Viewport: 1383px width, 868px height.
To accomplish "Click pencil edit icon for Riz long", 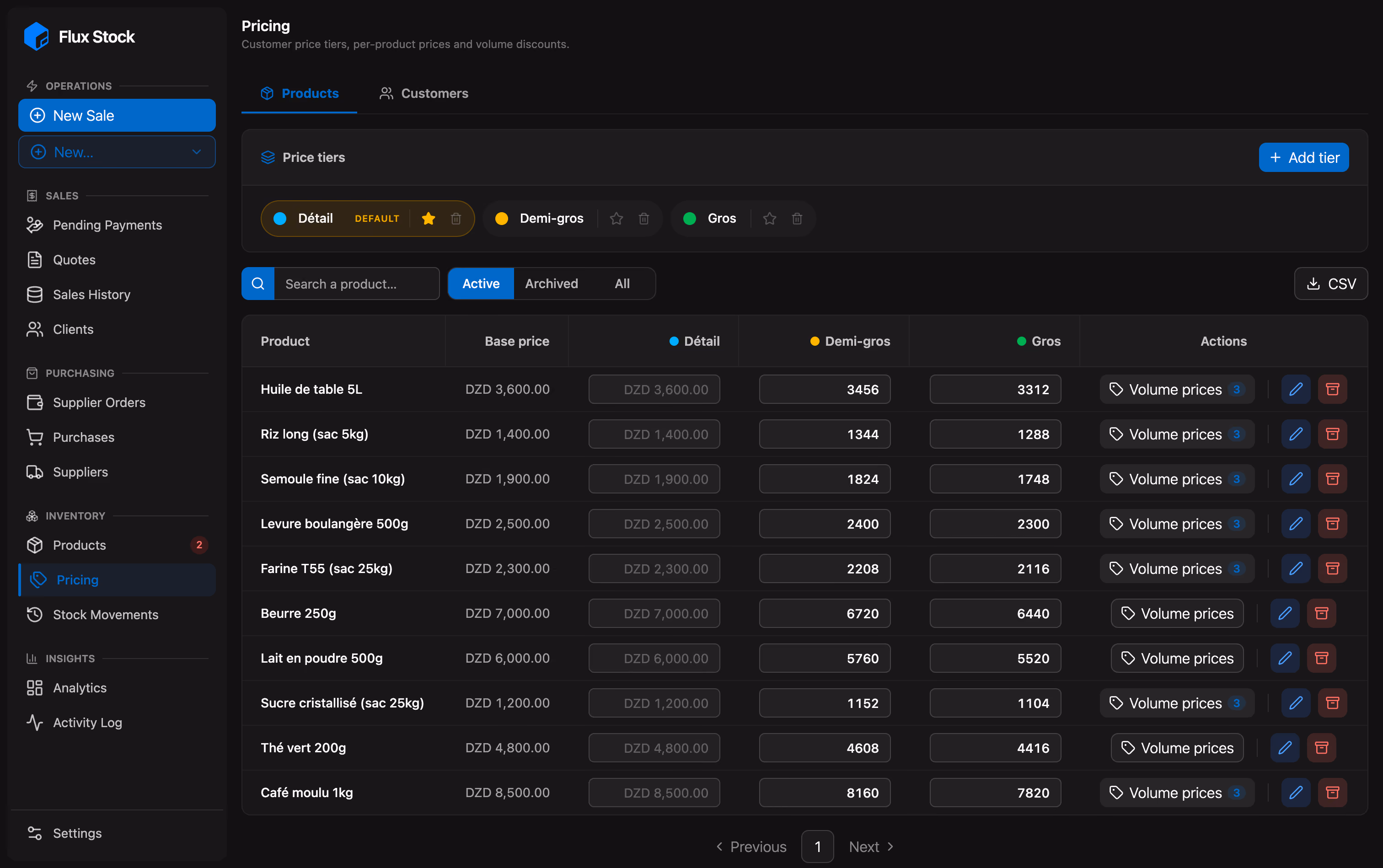I will pyautogui.click(x=1295, y=434).
